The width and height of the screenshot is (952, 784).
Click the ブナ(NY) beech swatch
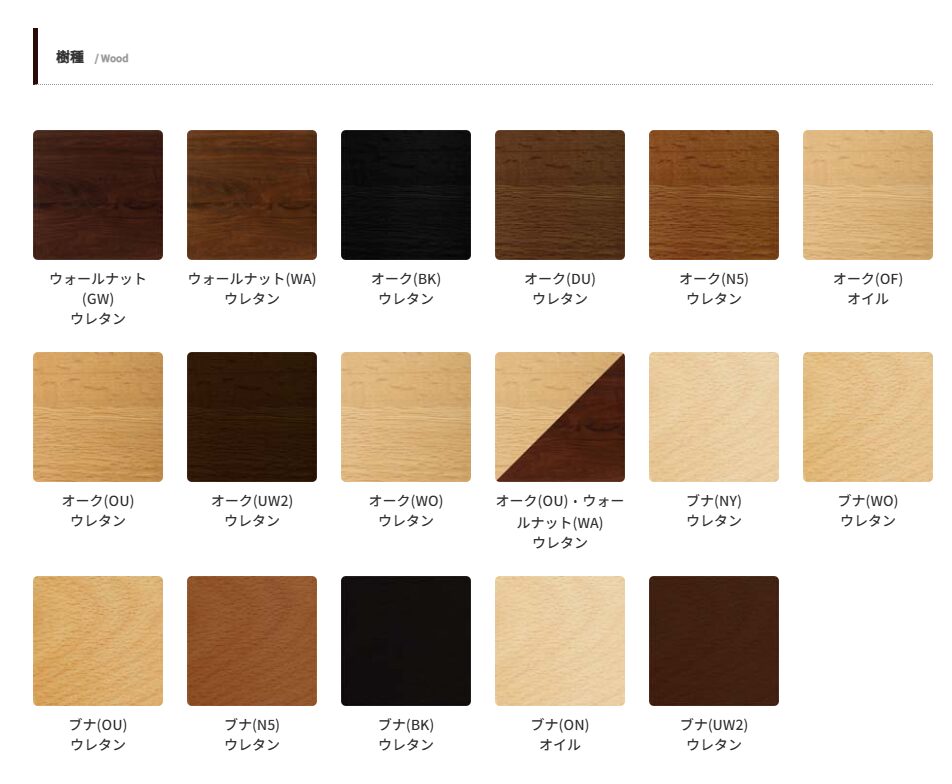coord(714,417)
